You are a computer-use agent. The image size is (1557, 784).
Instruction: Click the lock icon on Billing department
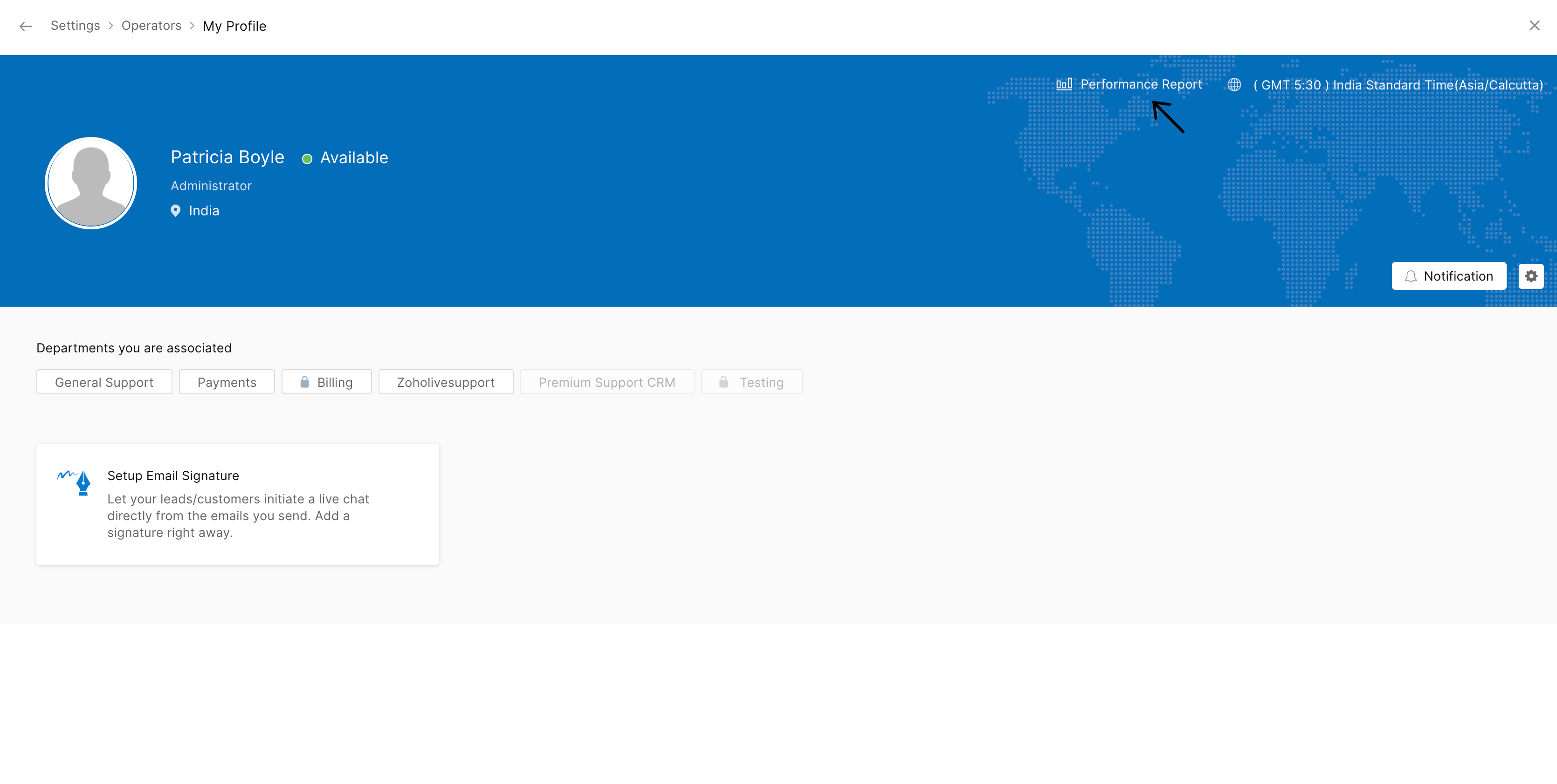tap(304, 382)
